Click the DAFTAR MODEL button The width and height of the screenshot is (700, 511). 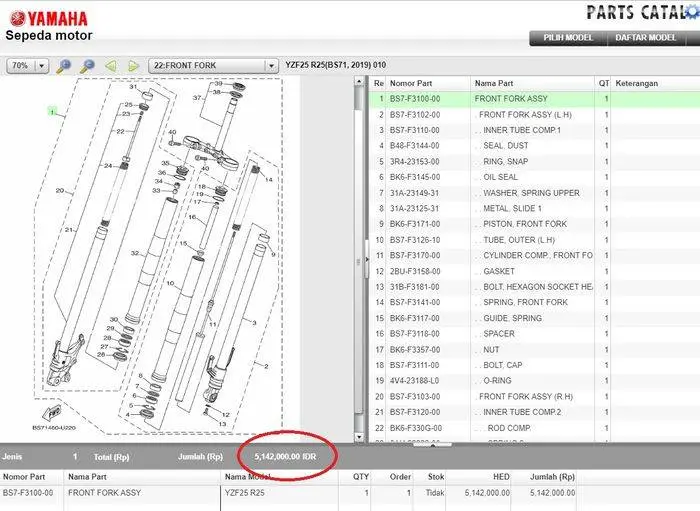coord(646,38)
